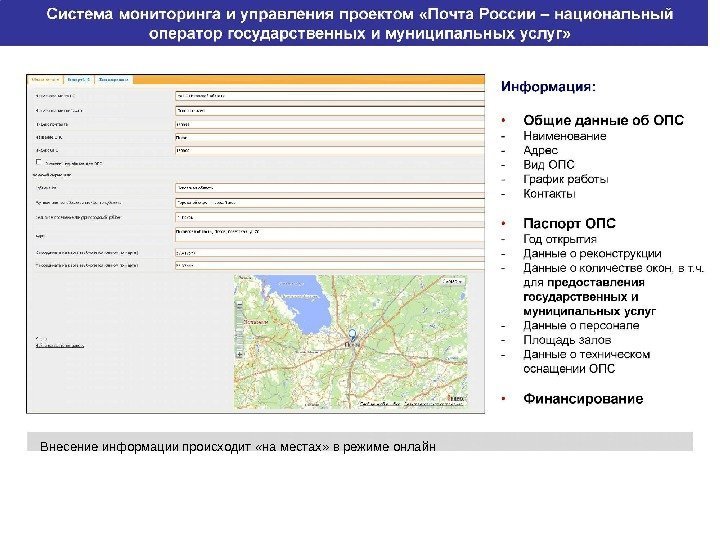Screen dimensions: 720x540
Task: Zoom out with the map minus button
Action: 239,304
